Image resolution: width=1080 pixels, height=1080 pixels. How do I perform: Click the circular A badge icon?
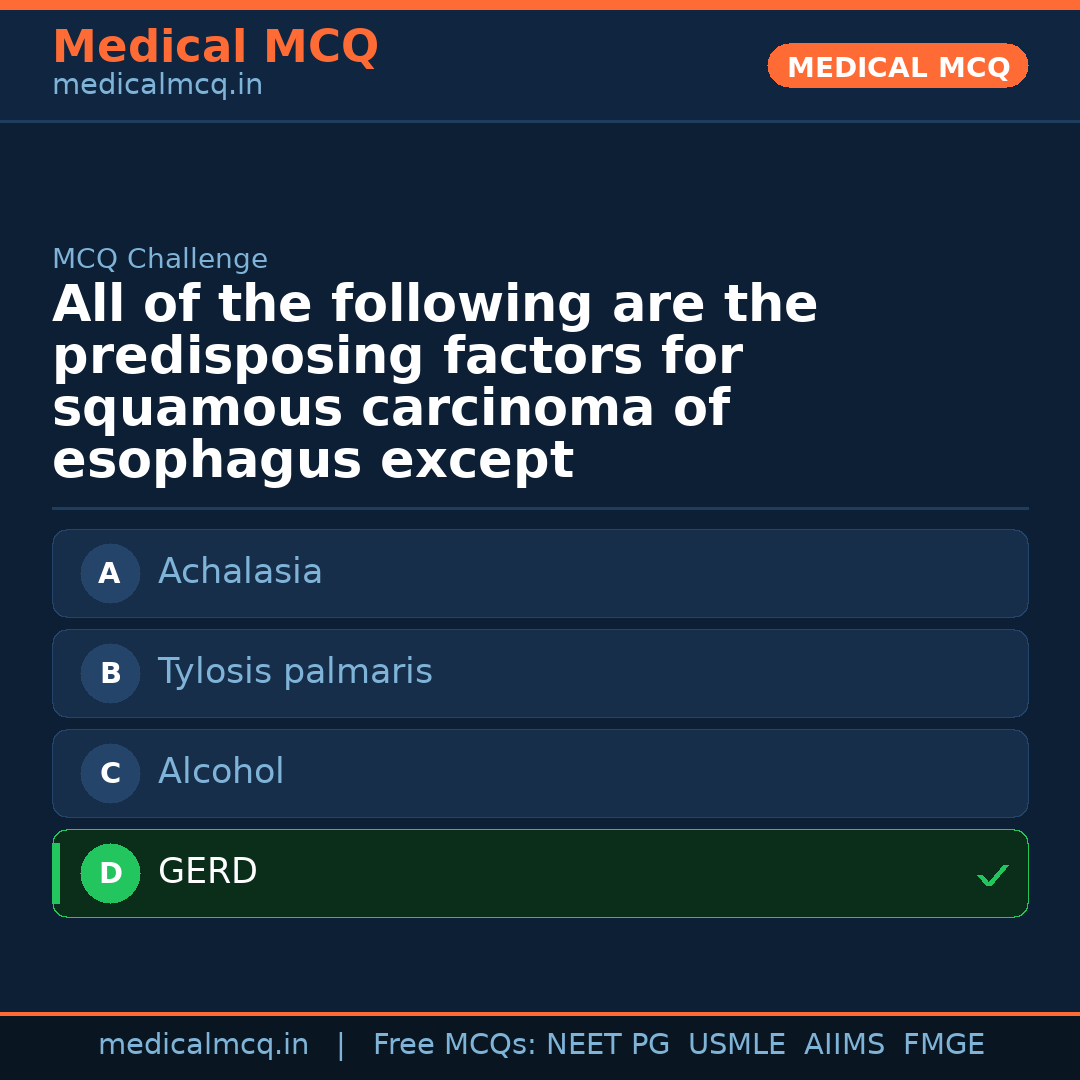110,573
